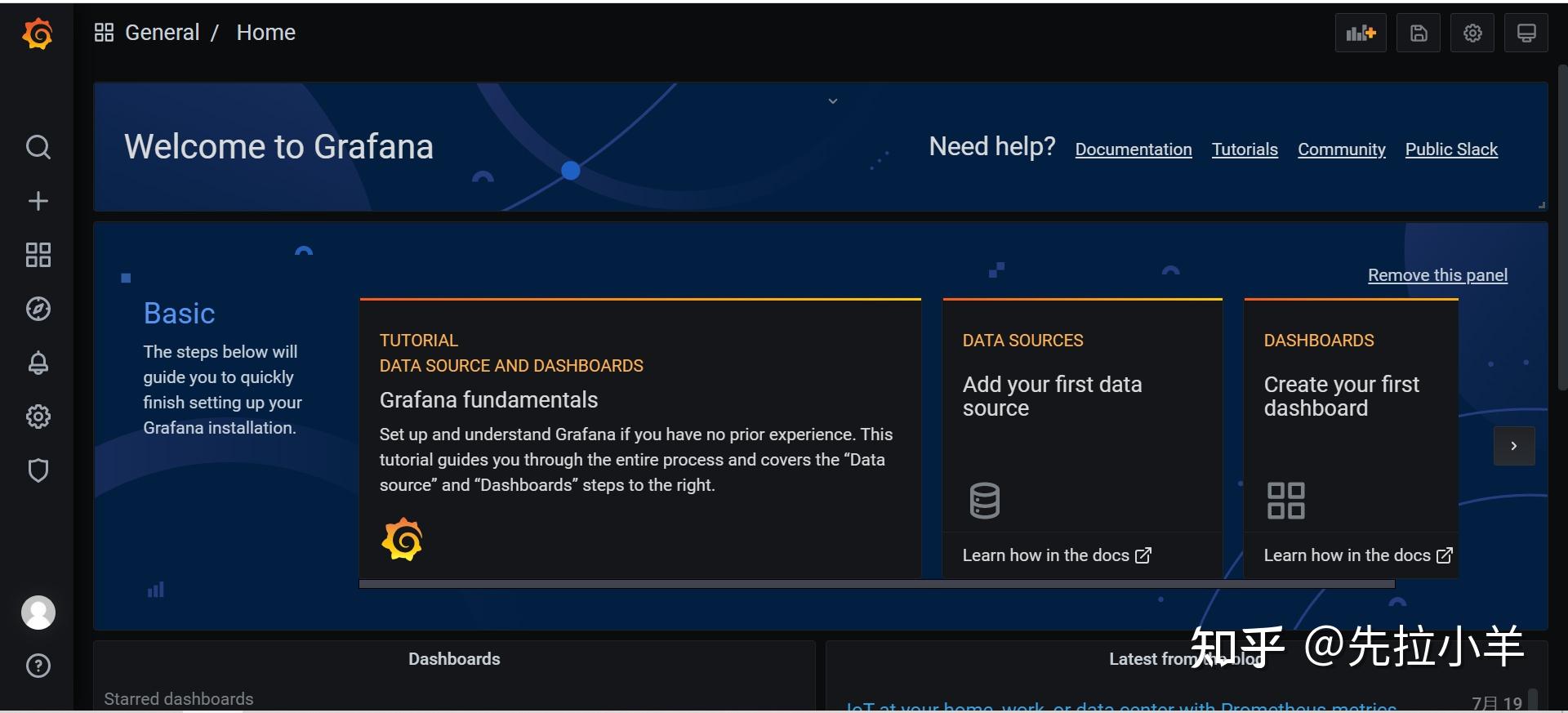Image resolution: width=1568 pixels, height=713 pixels.
Task: Open dashboard settings gear at top right
Action: (x=1472, y=33)
